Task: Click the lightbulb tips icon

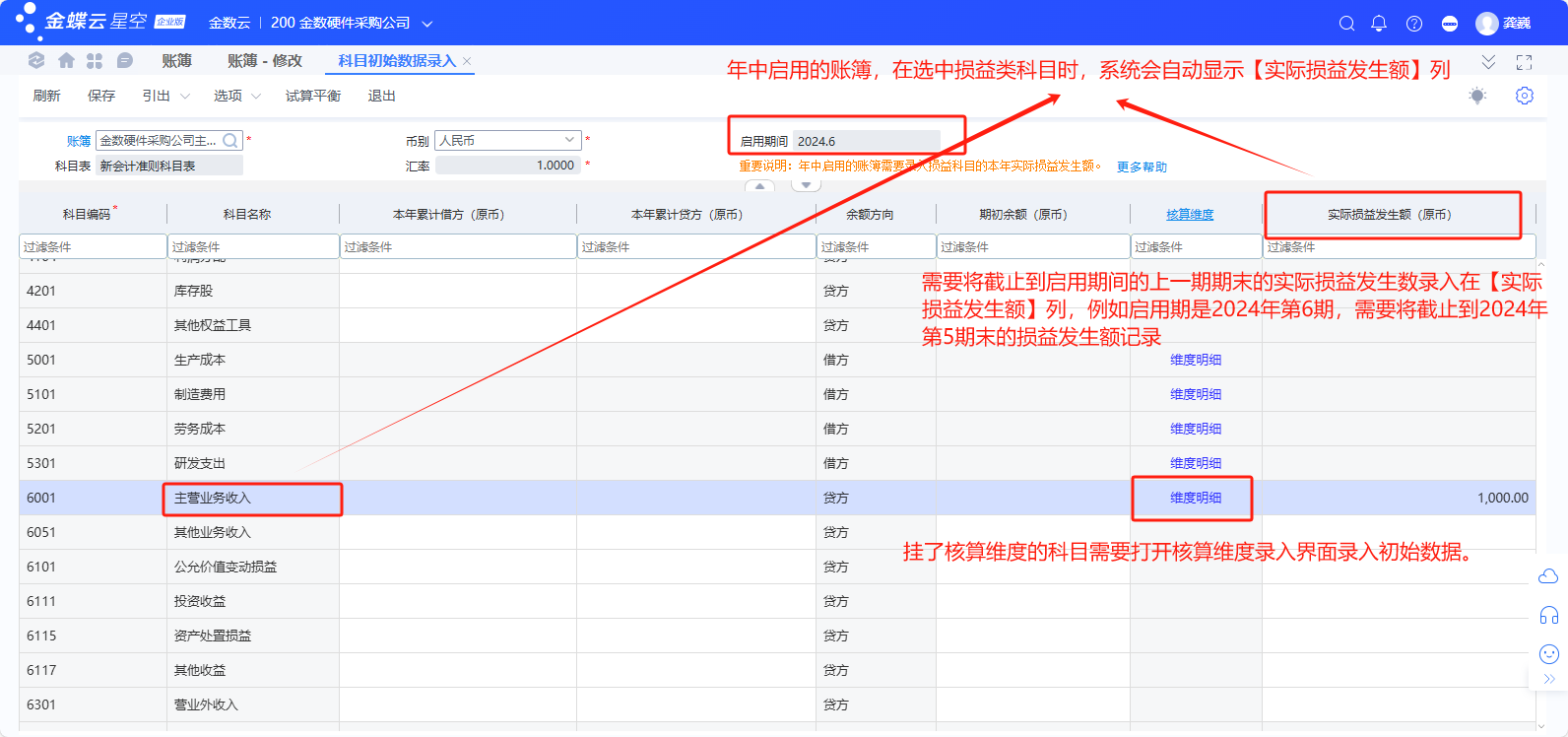Action: (1476, 96)
